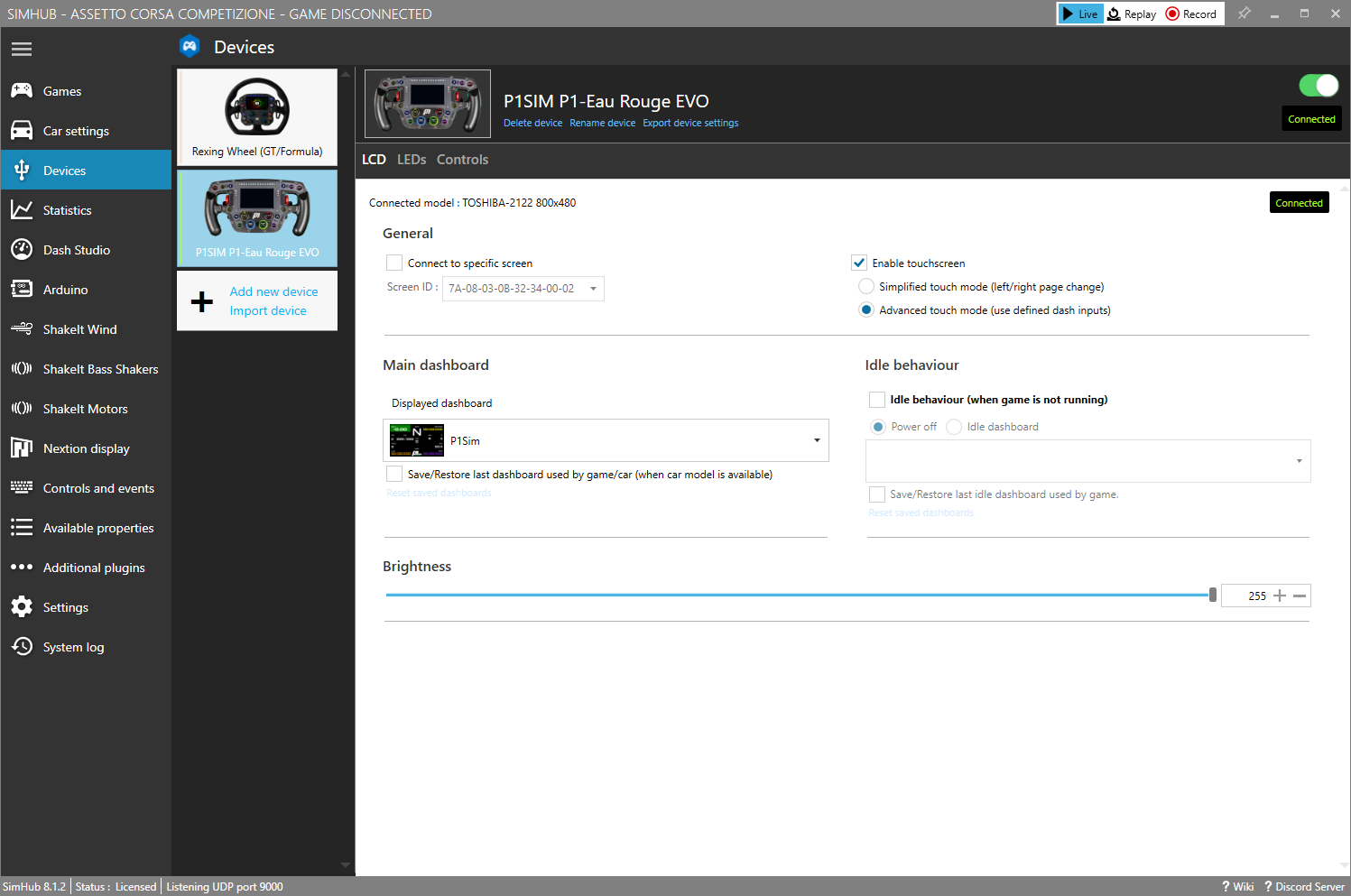Open System log via the history icon
1351x896 pixels.
click(22, 647)
